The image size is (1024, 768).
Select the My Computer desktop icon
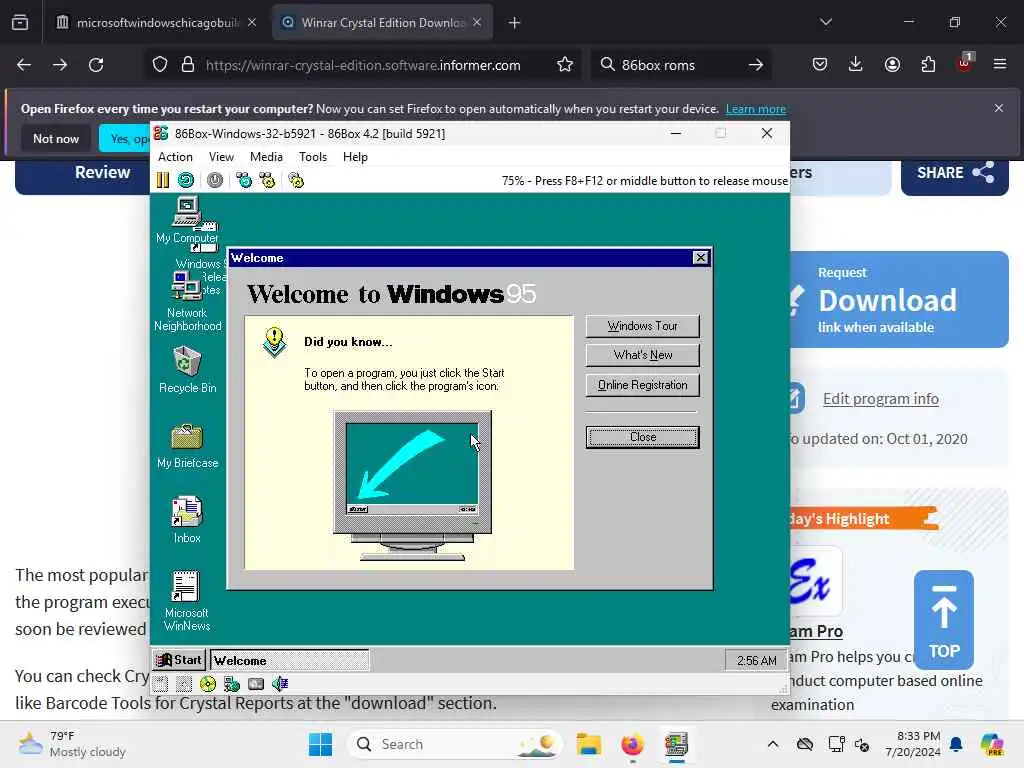point(187,221)
